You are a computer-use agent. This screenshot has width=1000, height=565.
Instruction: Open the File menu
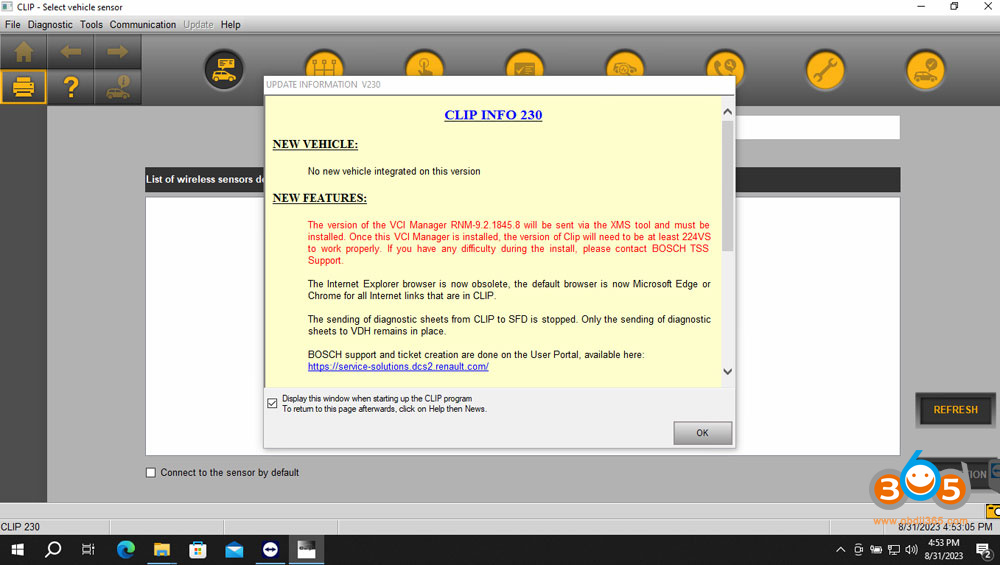13,25
